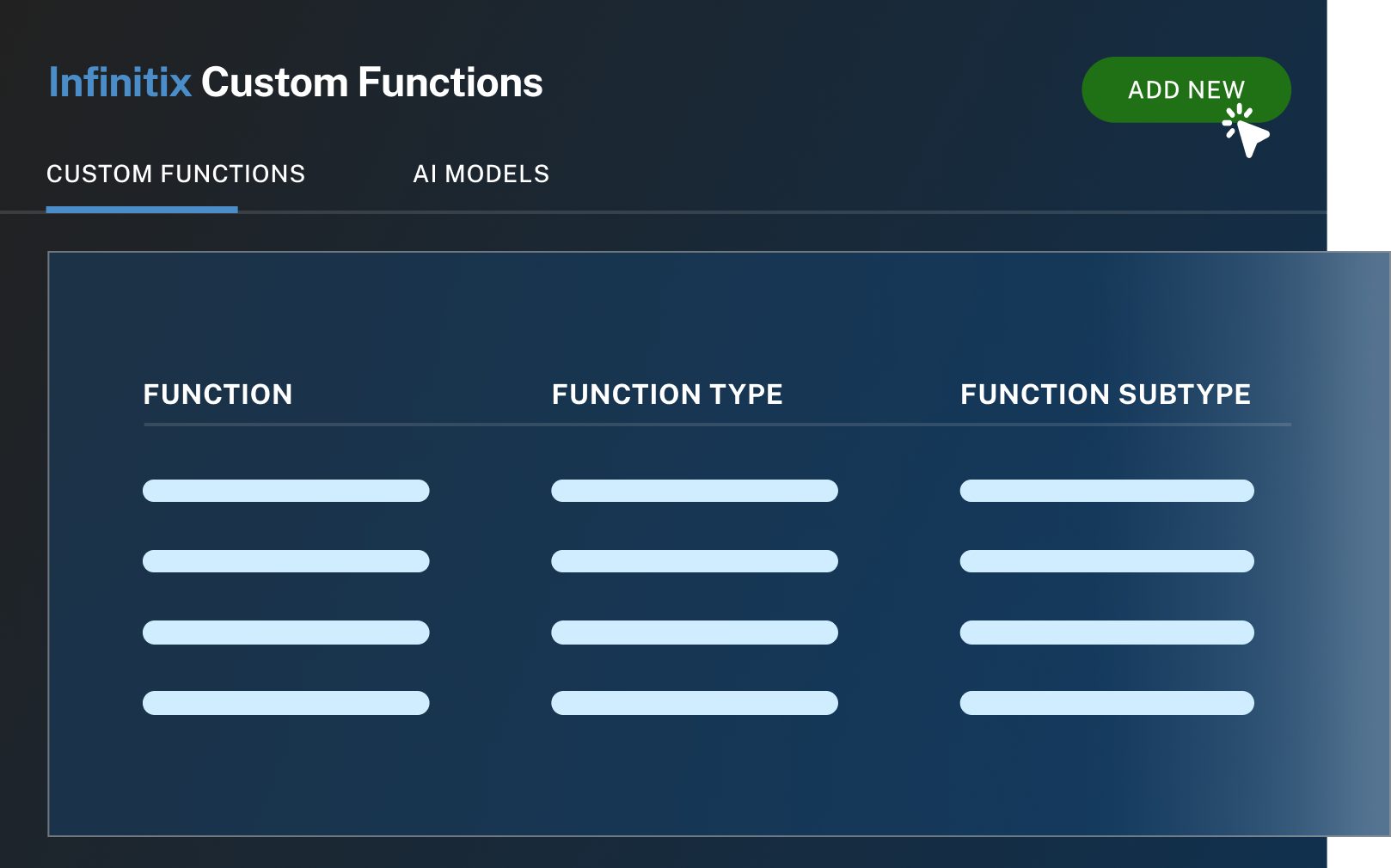
Task: Sort by FUNCTION SUBTYPE column header
Action: [x=1106, y=394]
